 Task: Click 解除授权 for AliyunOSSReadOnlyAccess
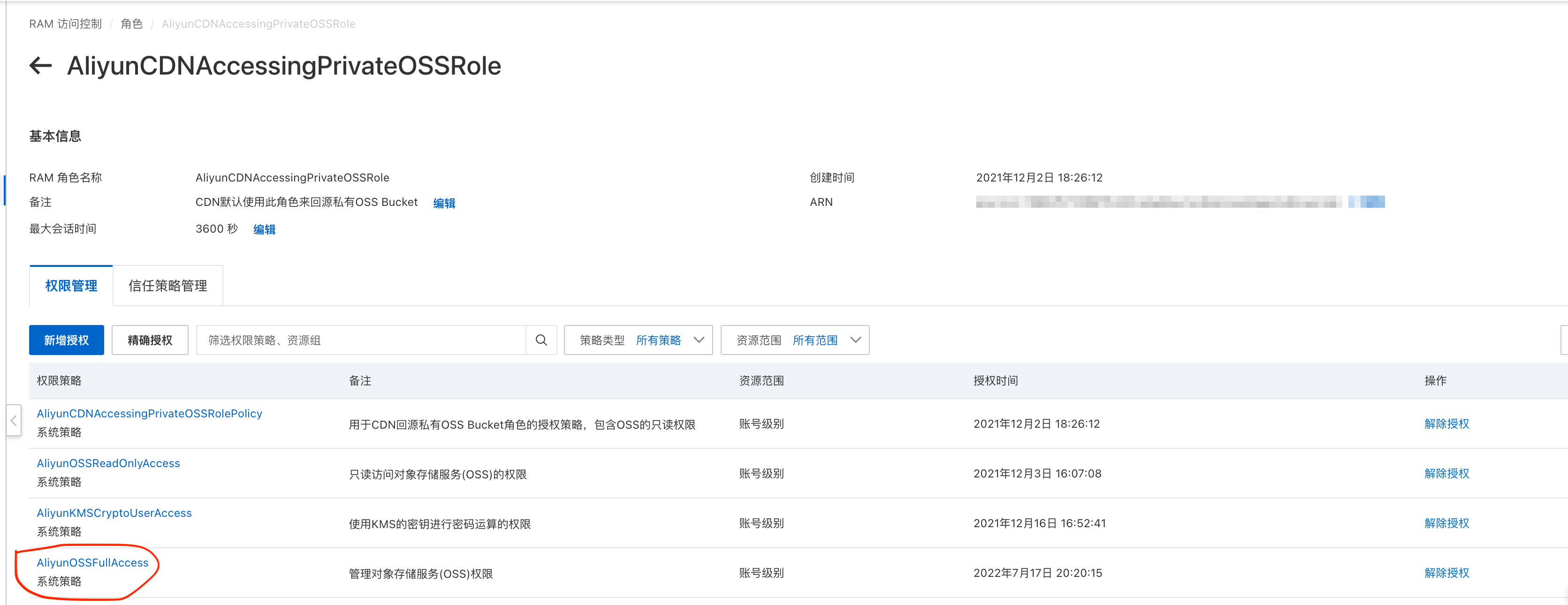tap(1447, 474)
